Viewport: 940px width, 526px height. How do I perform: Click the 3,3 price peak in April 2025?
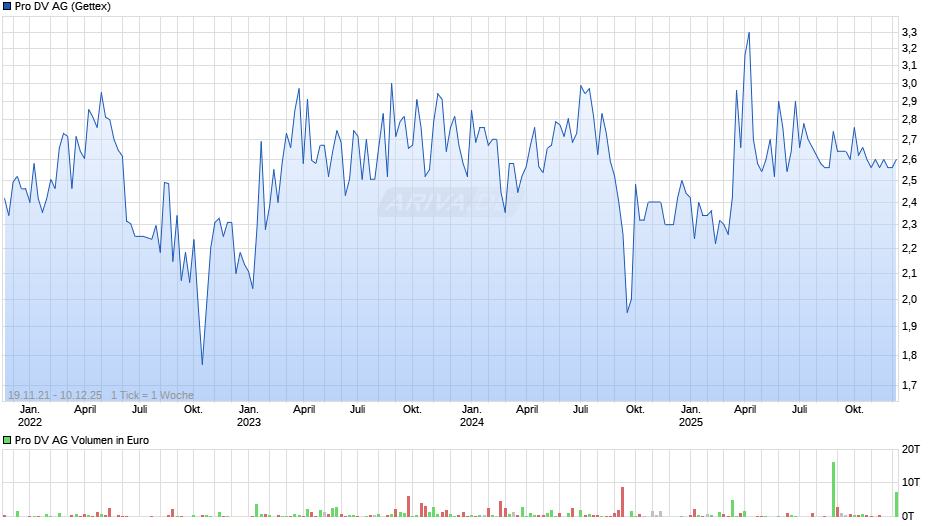pyautogui.click(x=749, y=34)
